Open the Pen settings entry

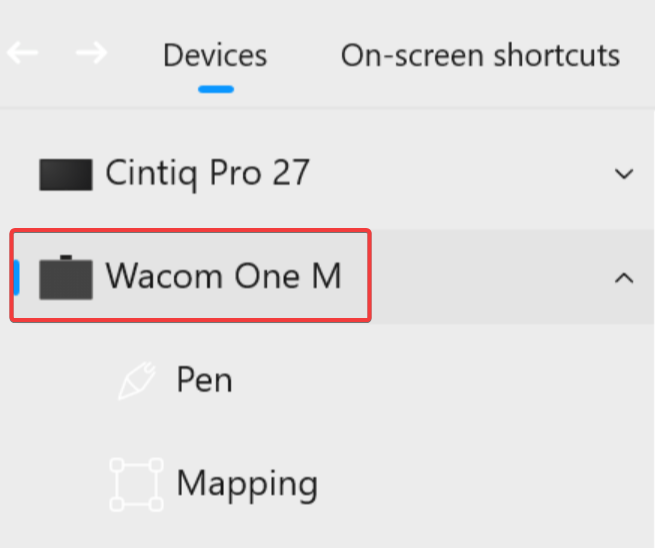tap(204, 380)
